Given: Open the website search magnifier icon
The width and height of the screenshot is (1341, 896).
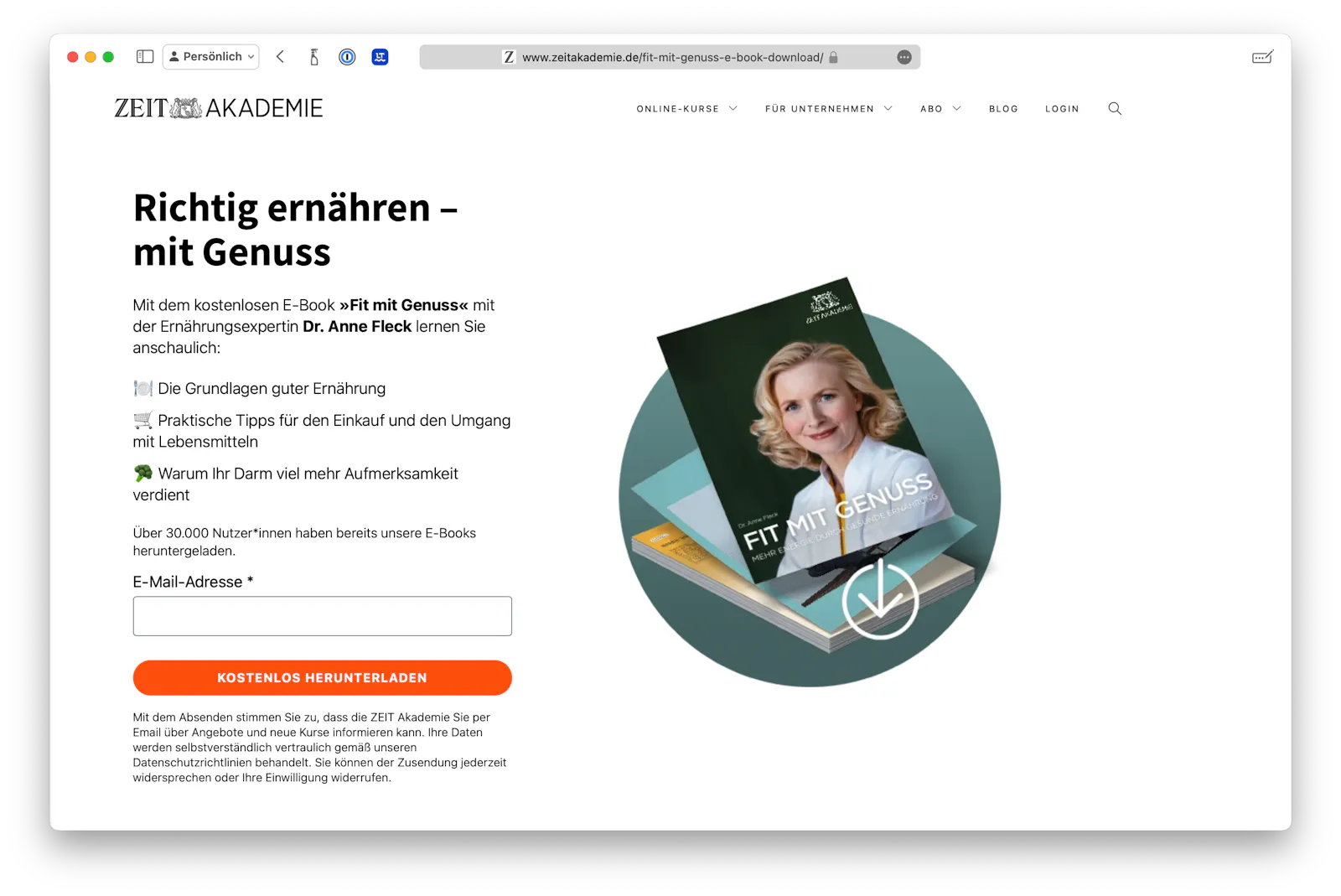Looking at the screenshot, I should point(1115,108).
